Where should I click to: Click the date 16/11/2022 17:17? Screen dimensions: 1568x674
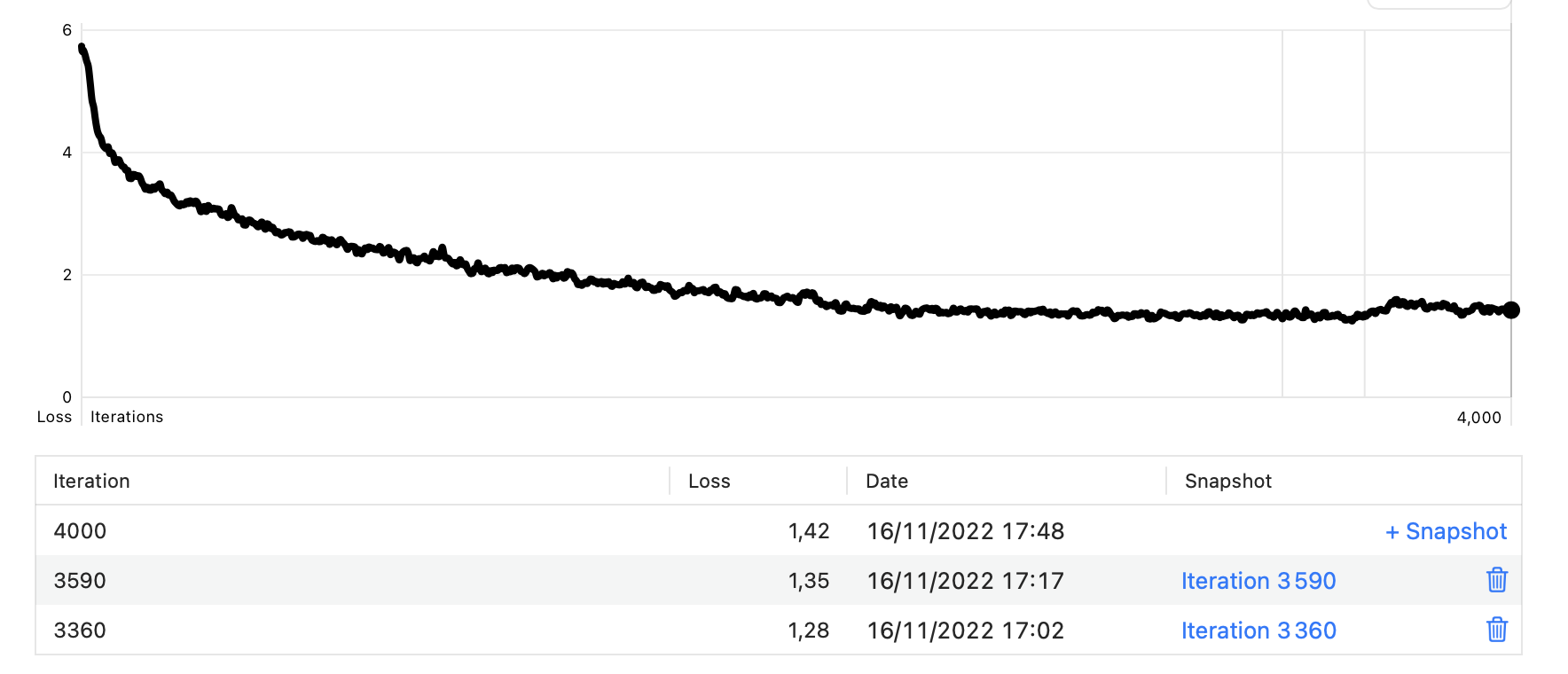pyautogui.click(x=965, y=581)
